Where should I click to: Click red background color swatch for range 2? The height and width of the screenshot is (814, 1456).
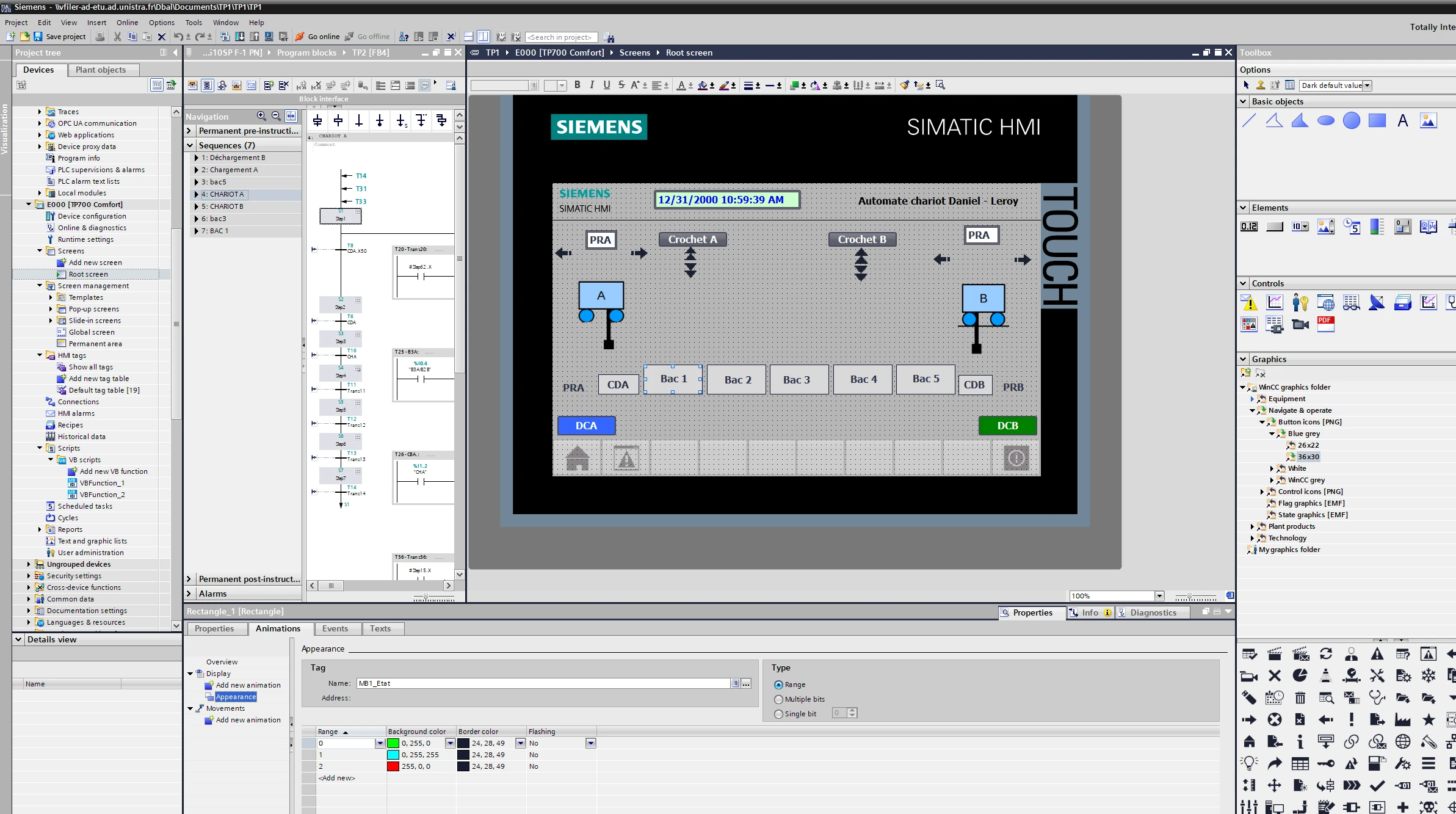click(393, 766)
